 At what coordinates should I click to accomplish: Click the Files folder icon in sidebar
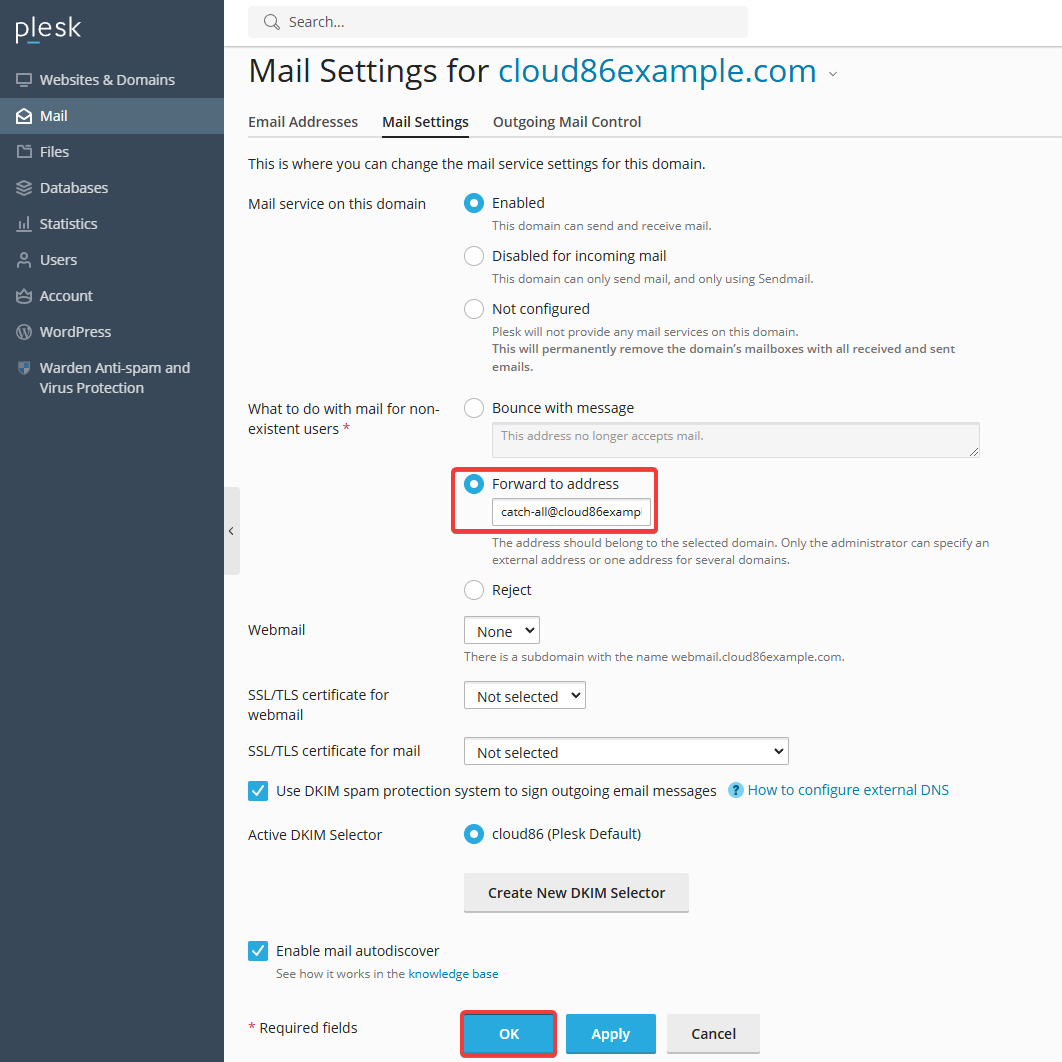[x=24, y=152]
